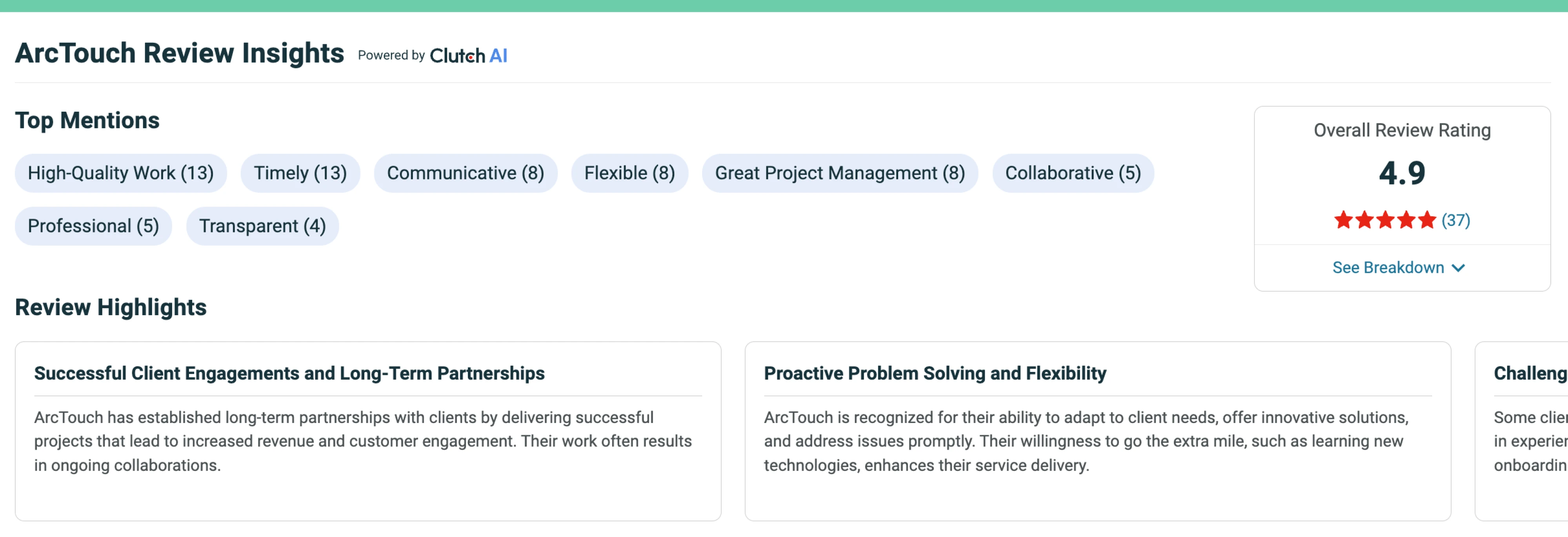Click the 4.9 overall rating score
This screenshot has height=537, width=1568.
point(1402,173)
